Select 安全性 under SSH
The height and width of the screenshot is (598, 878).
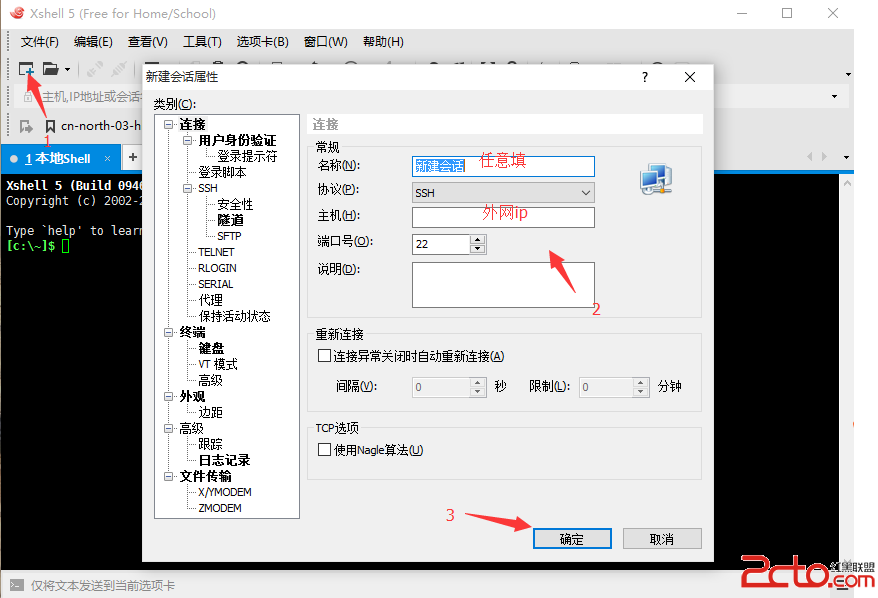tap(235, 204)
